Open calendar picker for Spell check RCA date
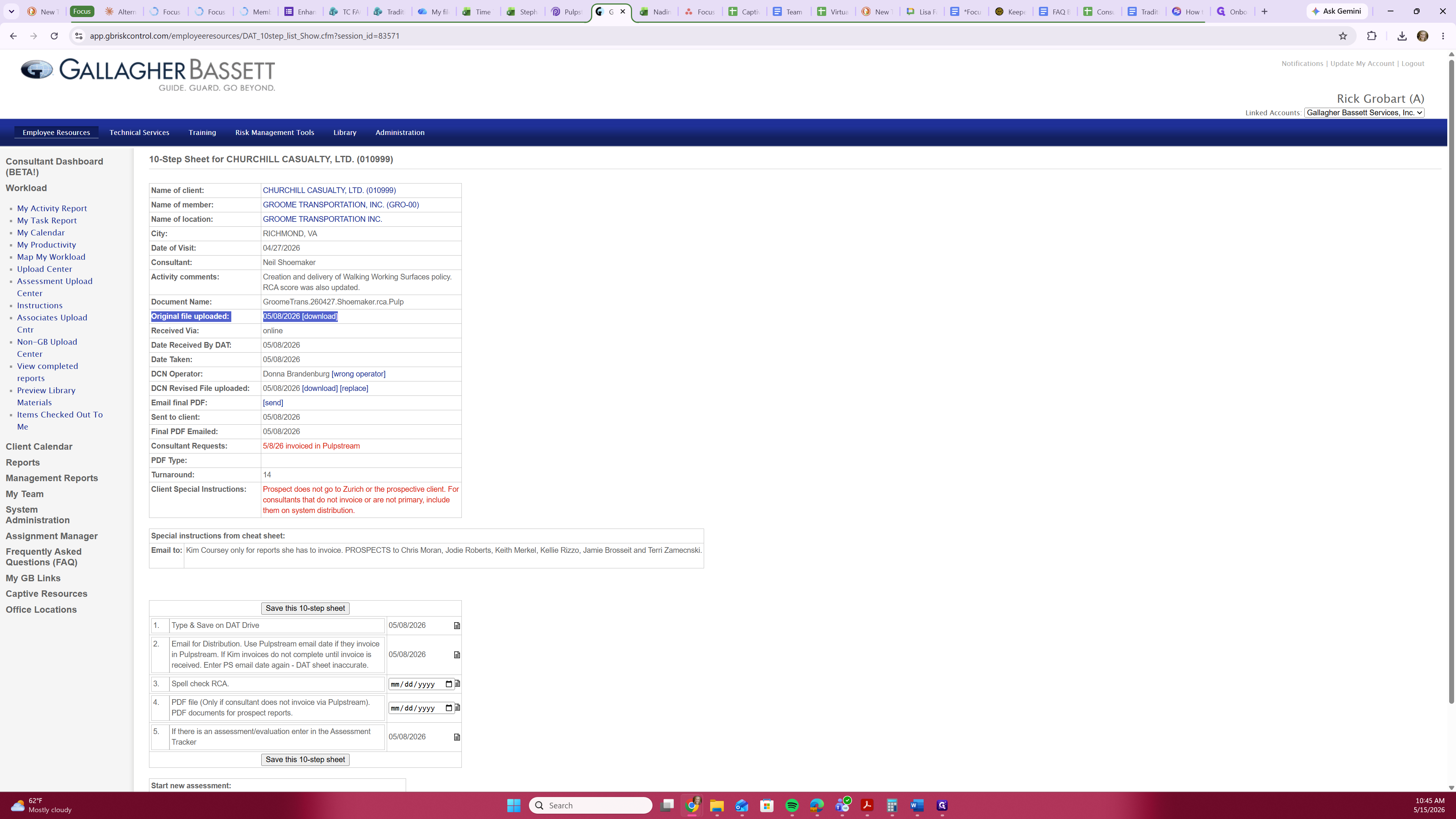 [449, 684]
